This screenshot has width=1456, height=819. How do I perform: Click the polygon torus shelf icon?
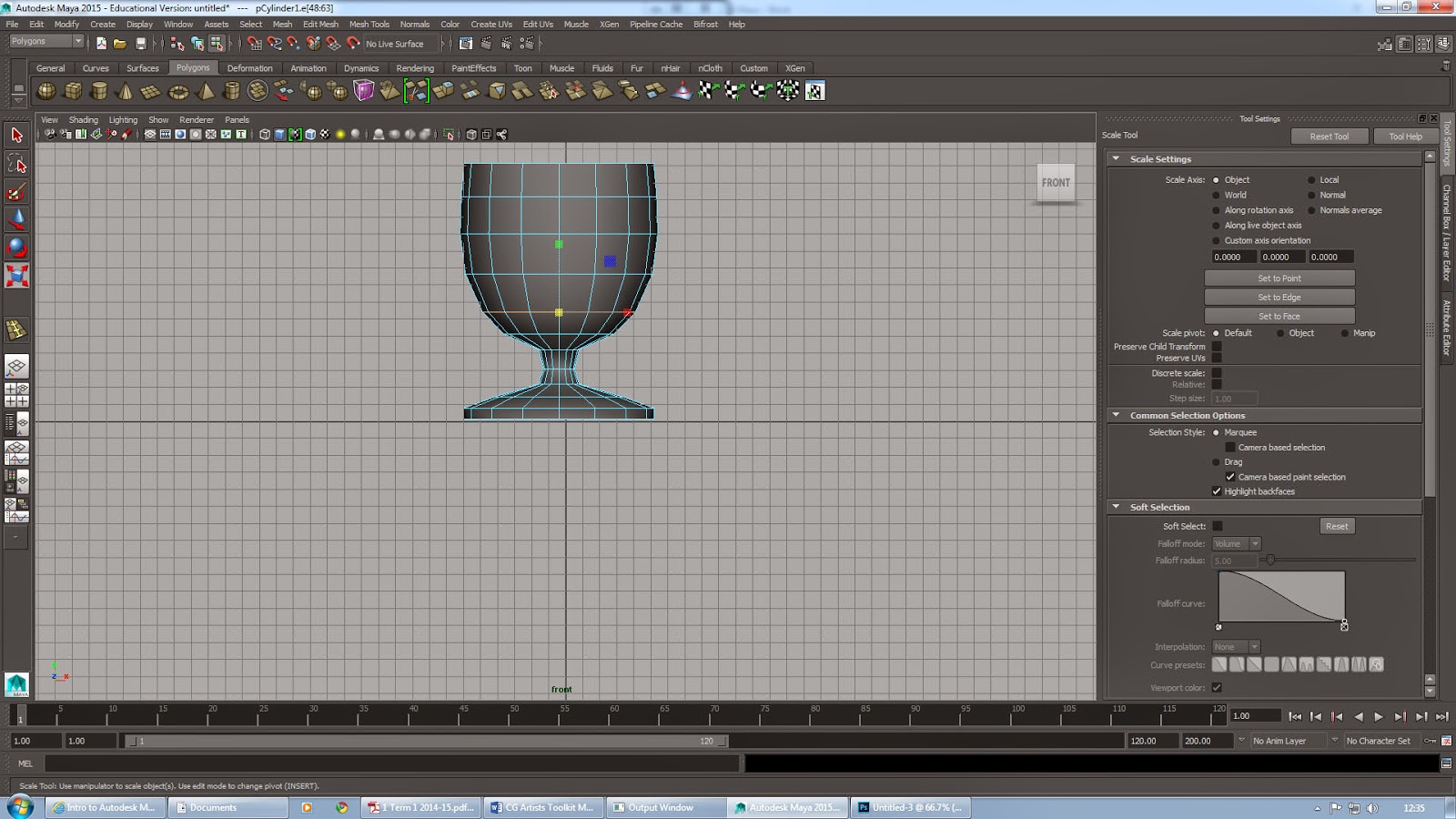coord(178,91)
